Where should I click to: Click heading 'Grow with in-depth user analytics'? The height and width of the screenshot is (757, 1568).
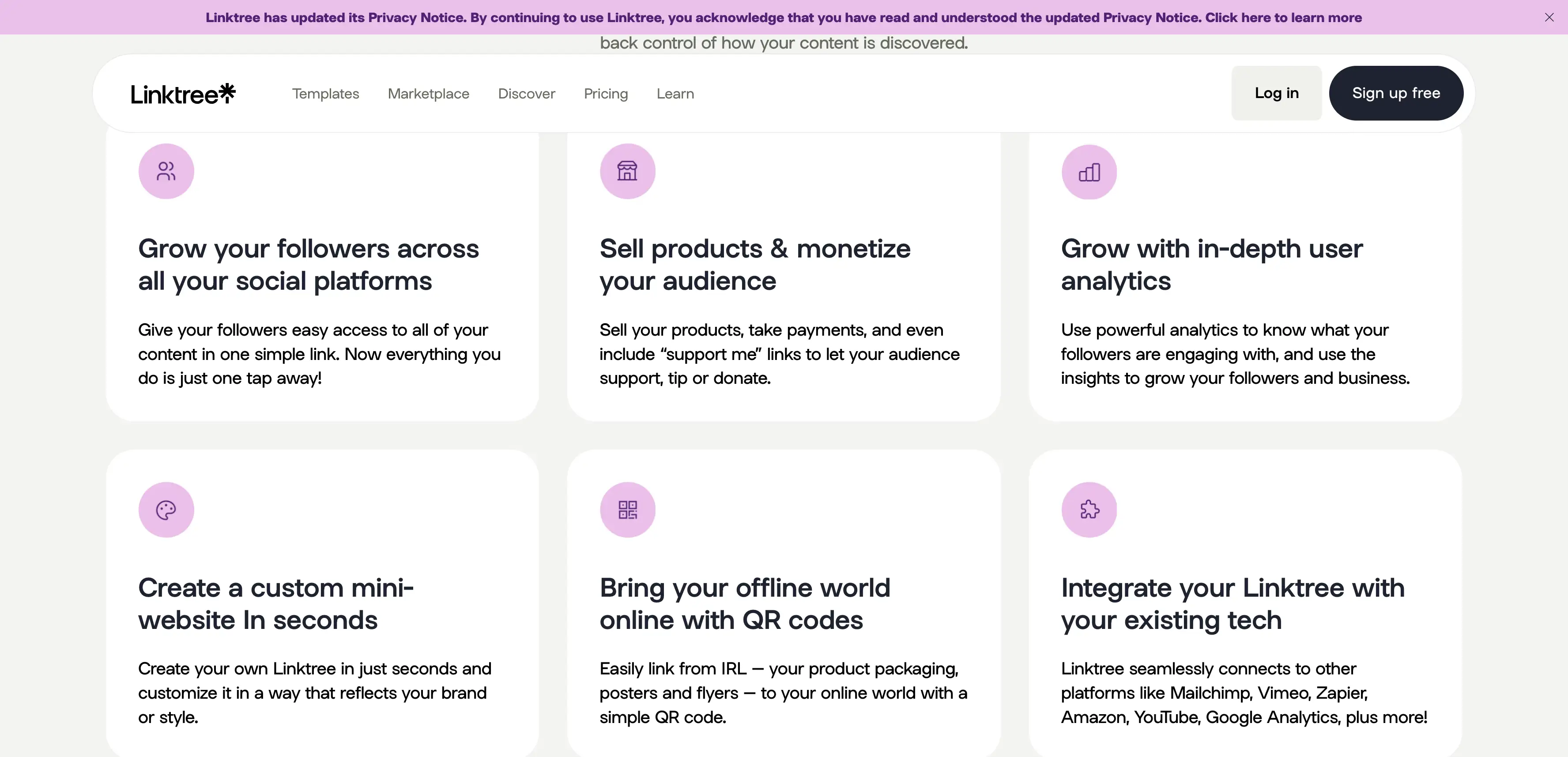1211,265
